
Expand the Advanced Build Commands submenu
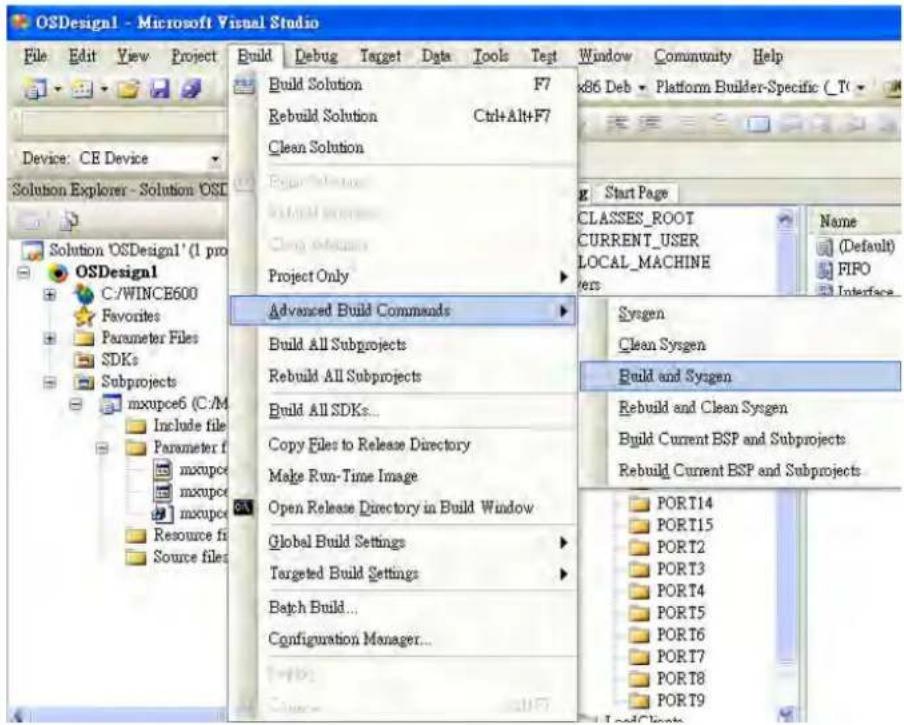click(404, 310)
